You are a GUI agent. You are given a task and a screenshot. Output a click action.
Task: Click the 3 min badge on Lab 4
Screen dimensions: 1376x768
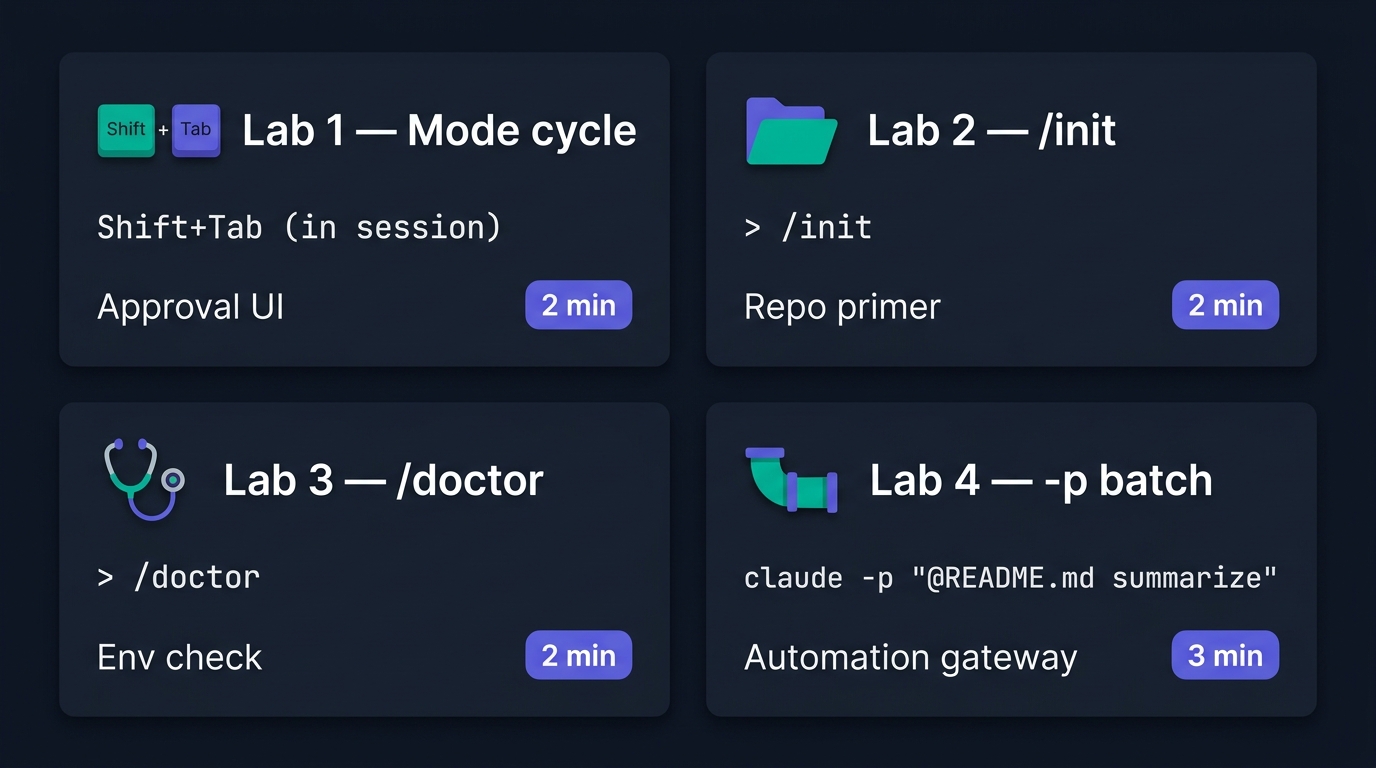1225,655
